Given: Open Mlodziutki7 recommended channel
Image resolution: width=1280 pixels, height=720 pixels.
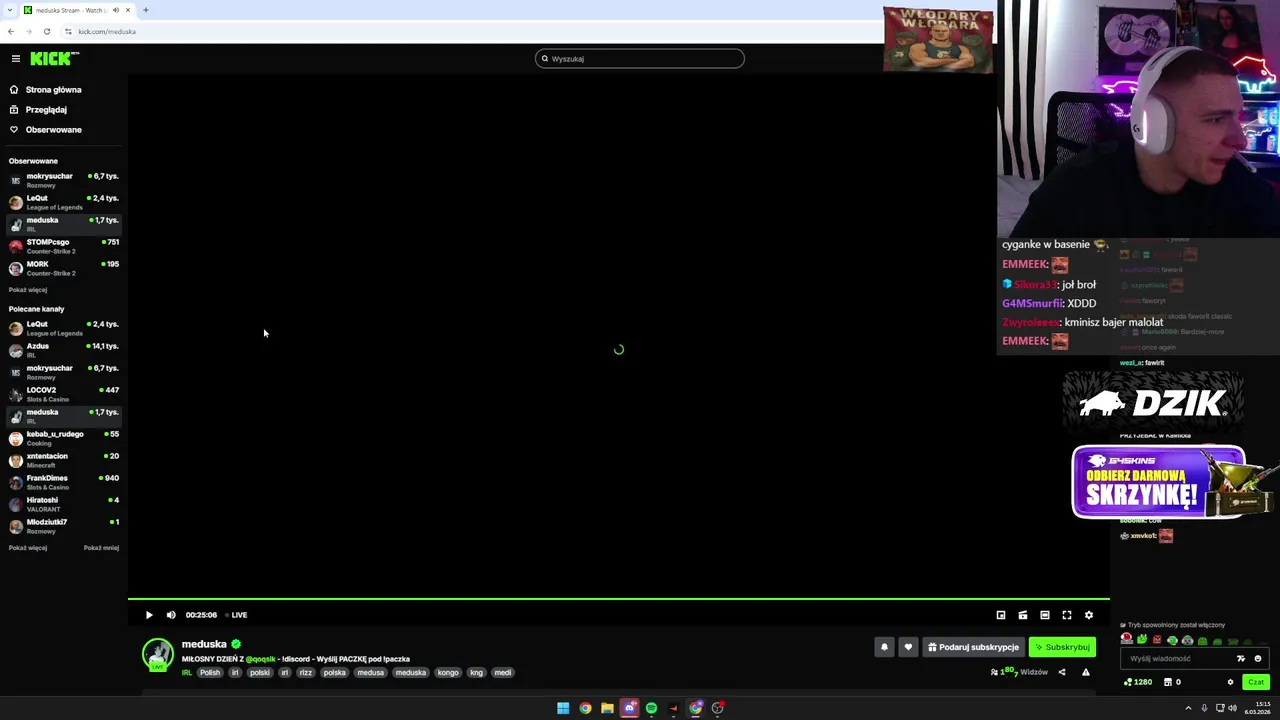Looking at the screenshot, I should coord(64,526).
